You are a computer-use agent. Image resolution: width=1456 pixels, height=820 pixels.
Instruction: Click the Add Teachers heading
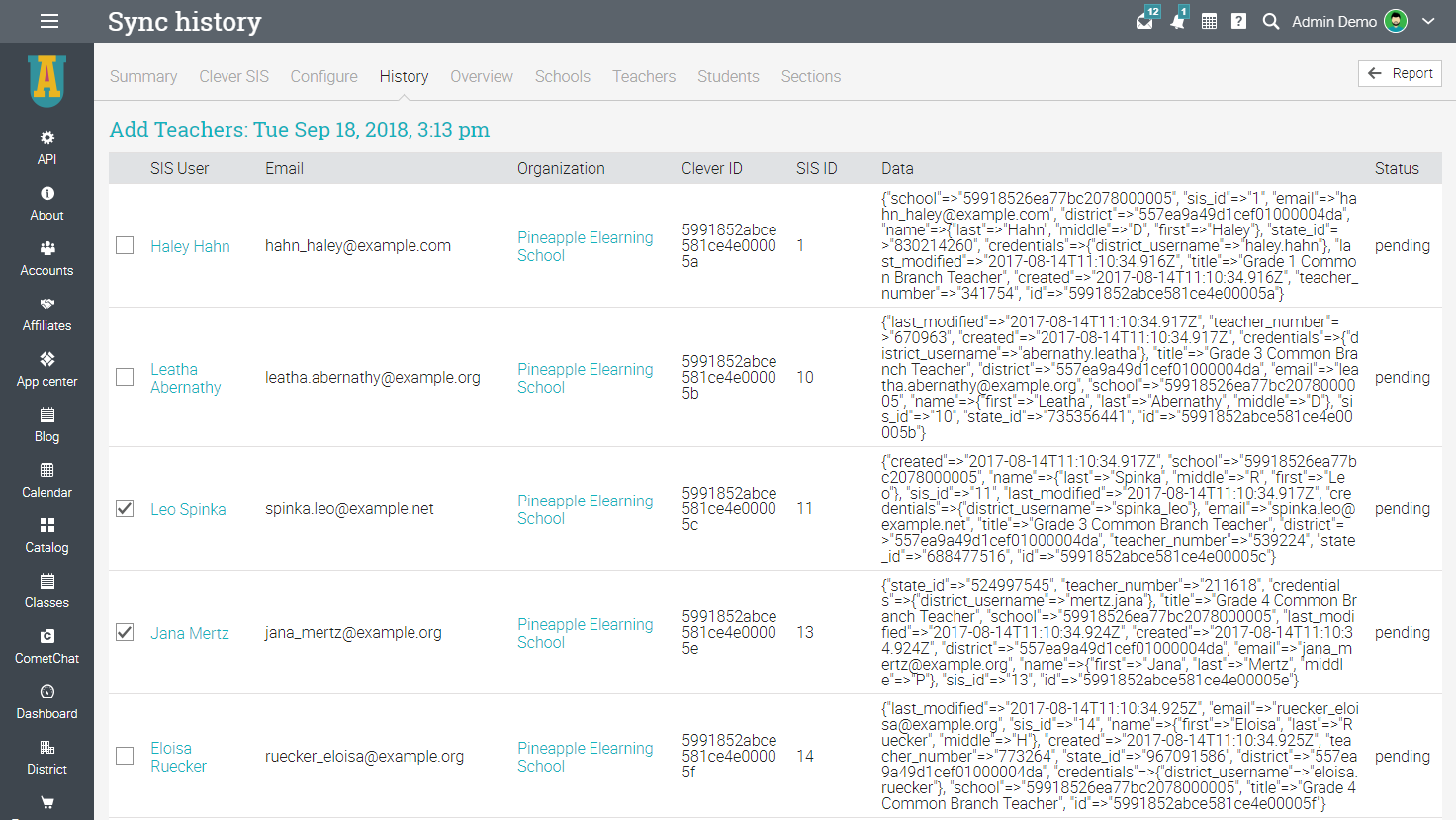[x=299, y=130]
